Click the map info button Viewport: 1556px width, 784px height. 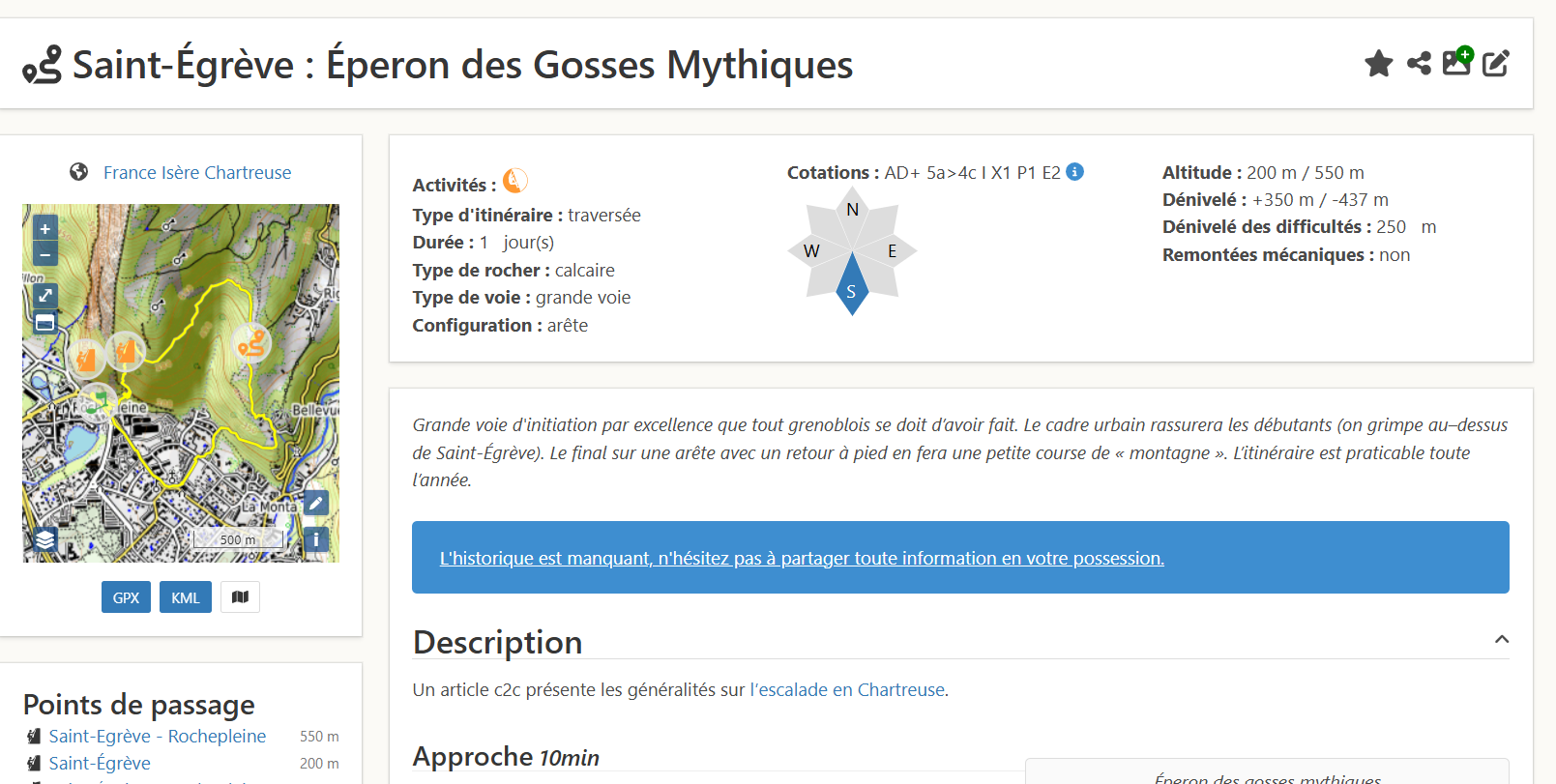pyautogui.click(x=316, y=539)
